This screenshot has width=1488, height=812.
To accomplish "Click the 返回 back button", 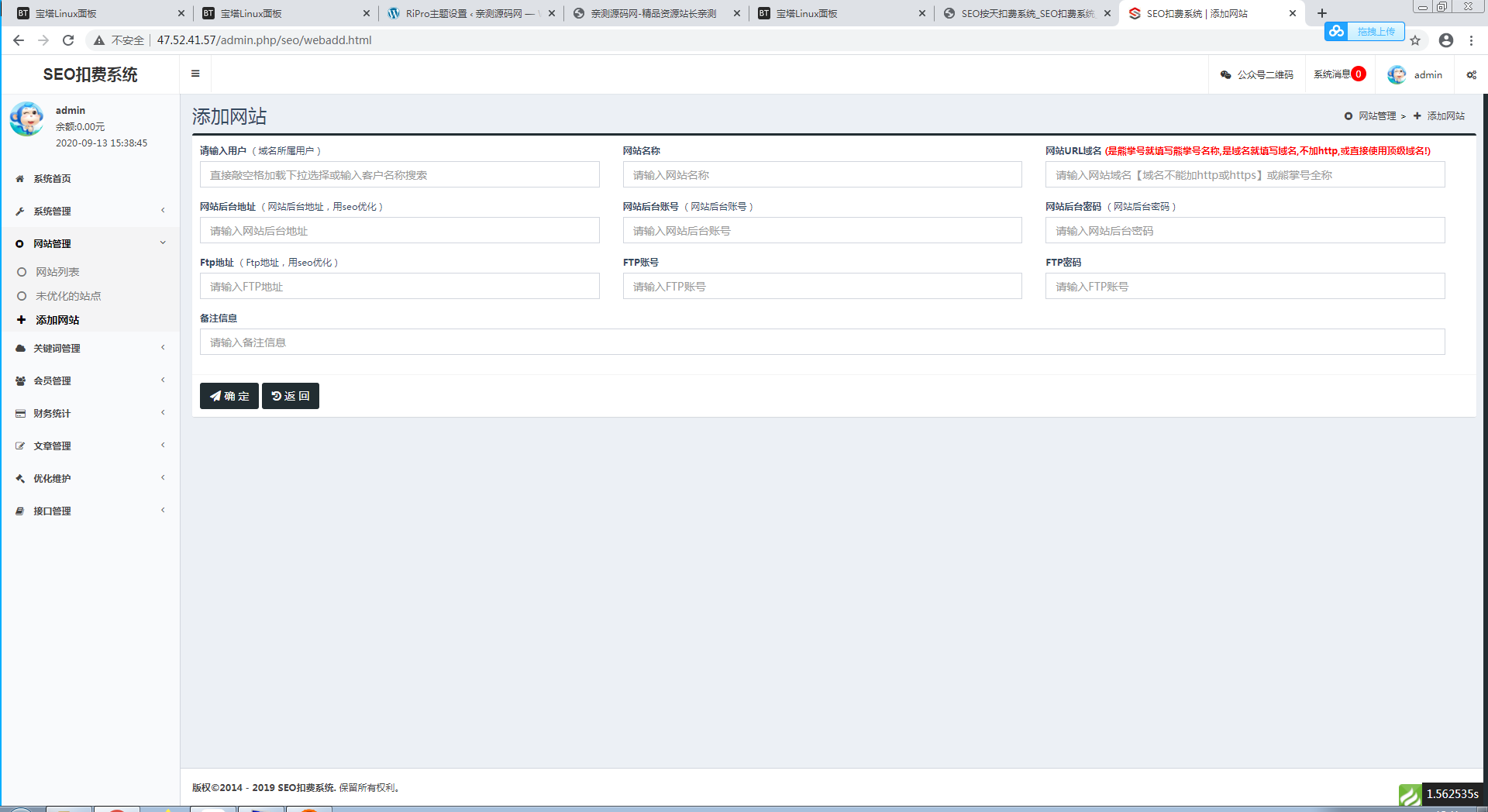I will 291,396.
